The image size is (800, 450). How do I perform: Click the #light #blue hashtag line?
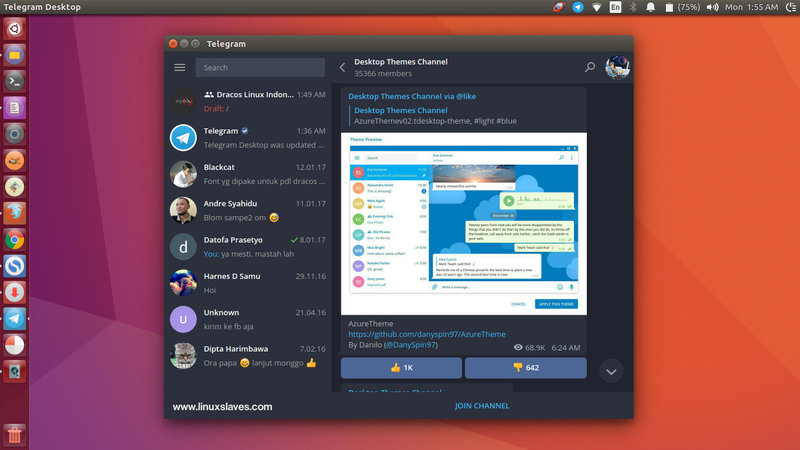pos(435,121)
